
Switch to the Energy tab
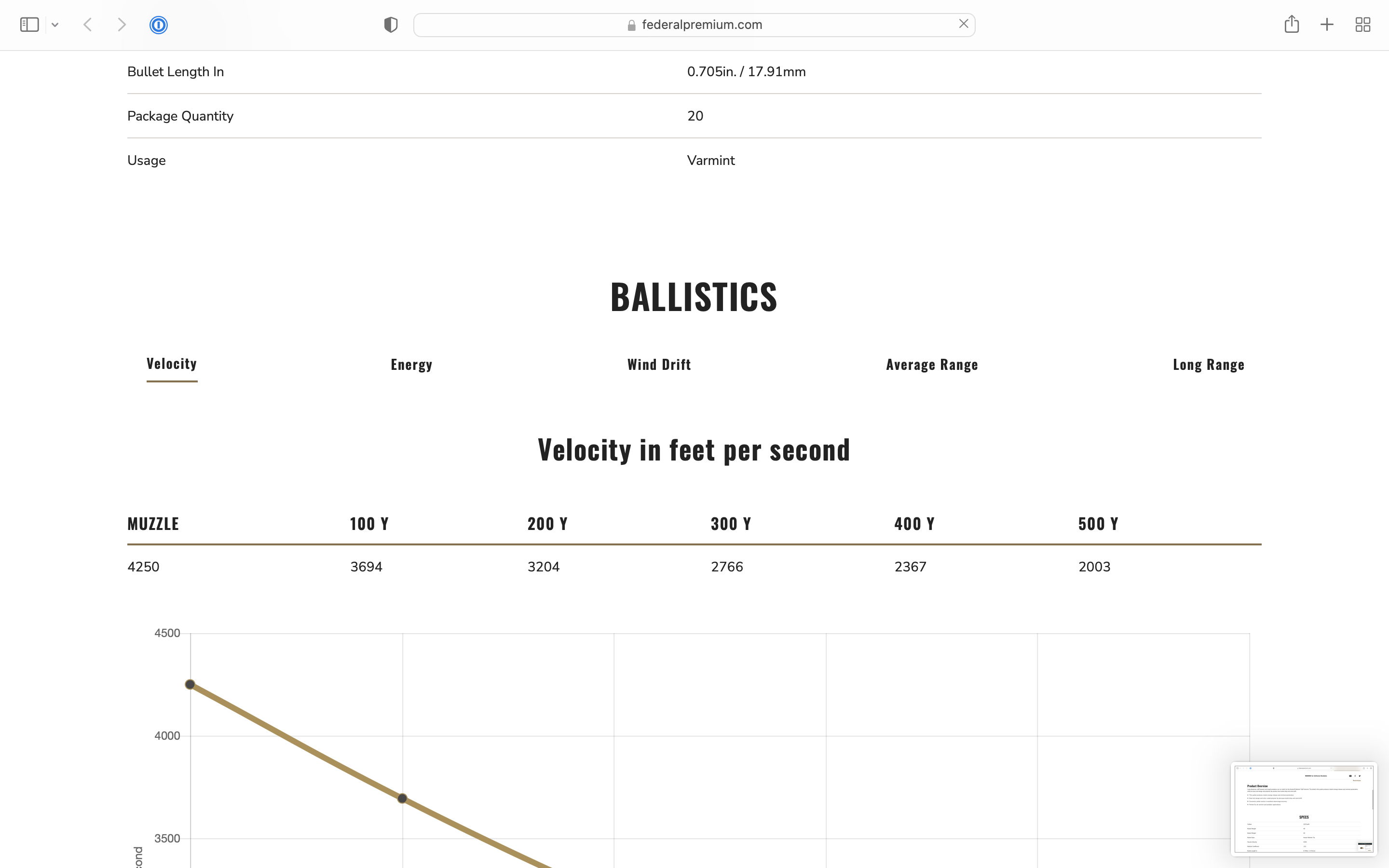point(411,365)
